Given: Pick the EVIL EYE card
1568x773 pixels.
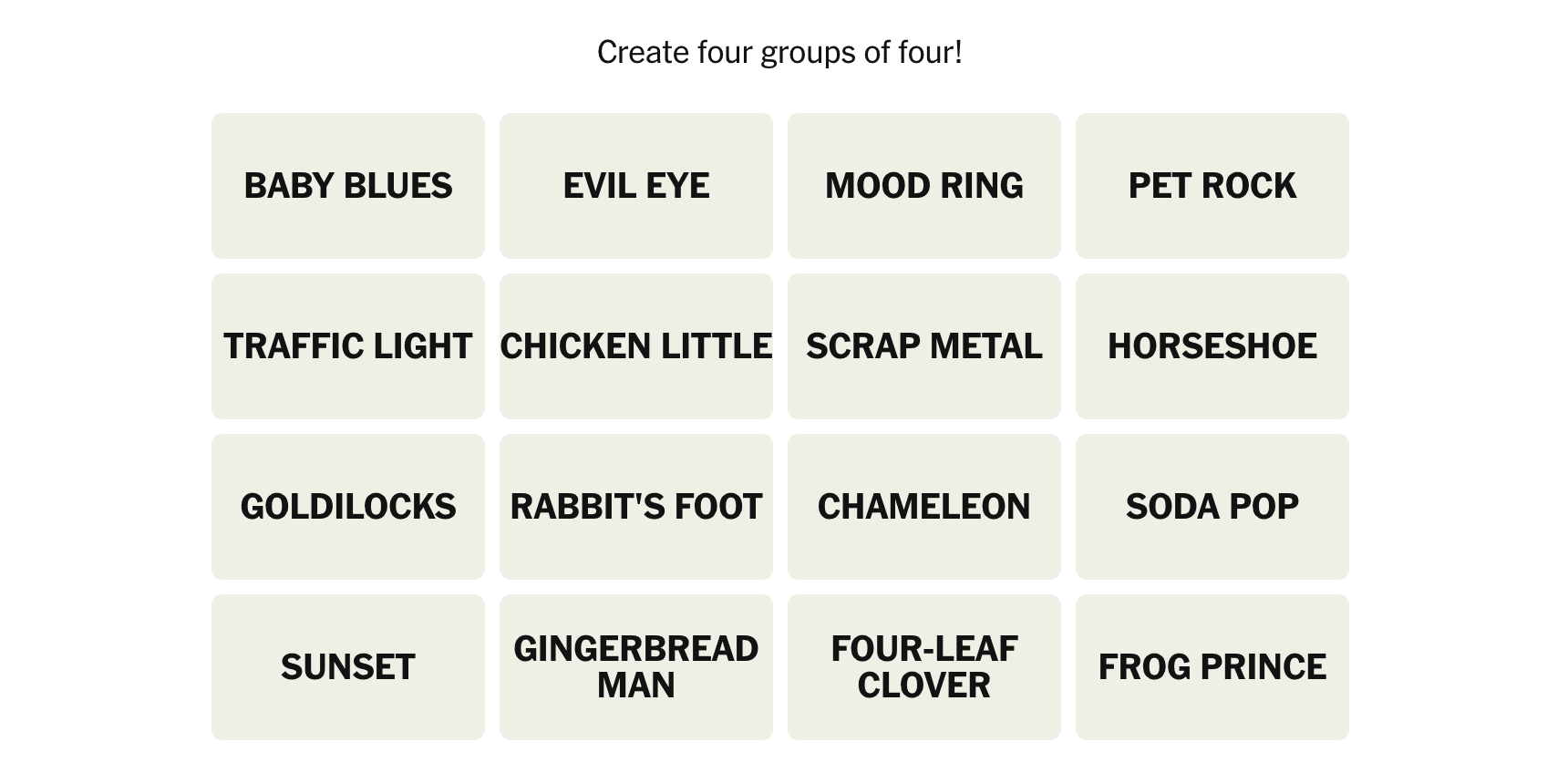Looking at the screenshot, I should coord(636,186).
